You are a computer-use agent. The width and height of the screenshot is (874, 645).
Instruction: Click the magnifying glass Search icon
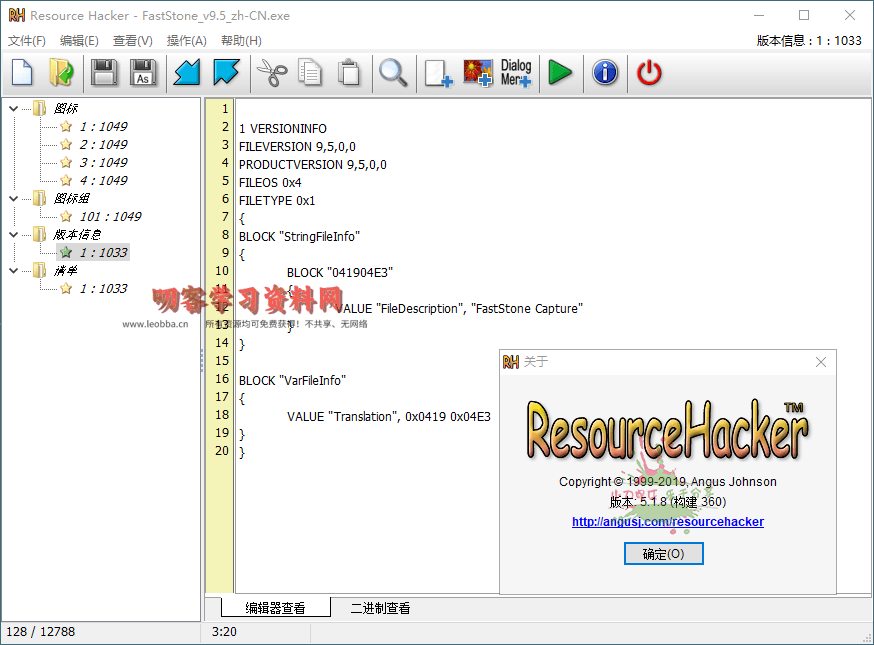pyautogui.click(x=392, y=73)
